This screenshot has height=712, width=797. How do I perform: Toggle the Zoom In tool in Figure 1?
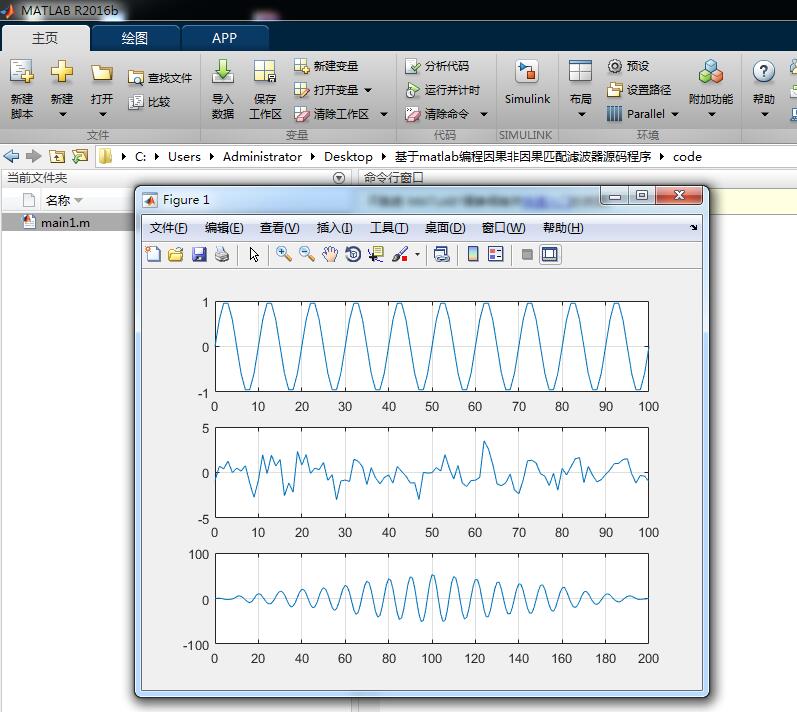click(x=284, y=254)
